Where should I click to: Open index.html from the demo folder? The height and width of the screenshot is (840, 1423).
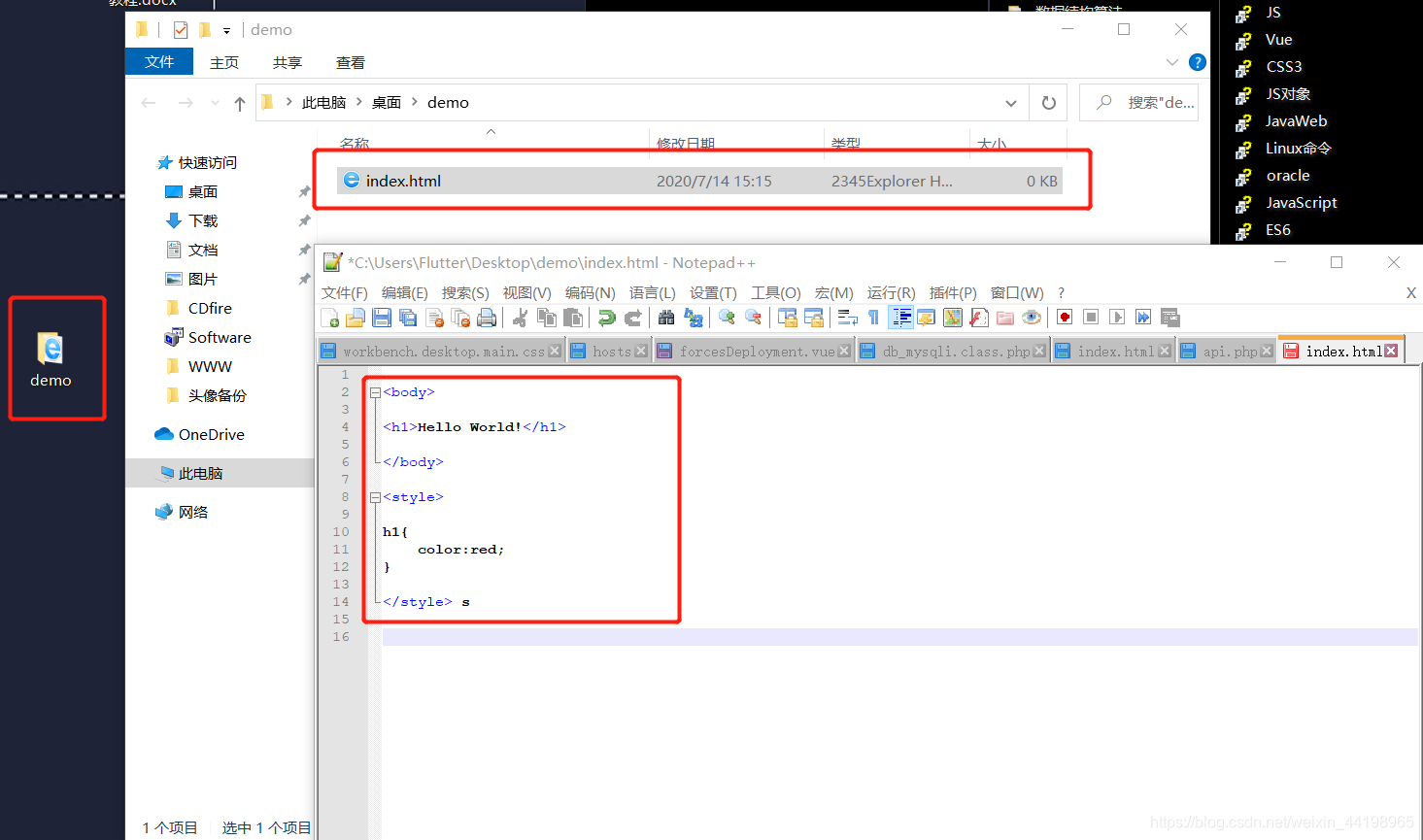[398, 180]
